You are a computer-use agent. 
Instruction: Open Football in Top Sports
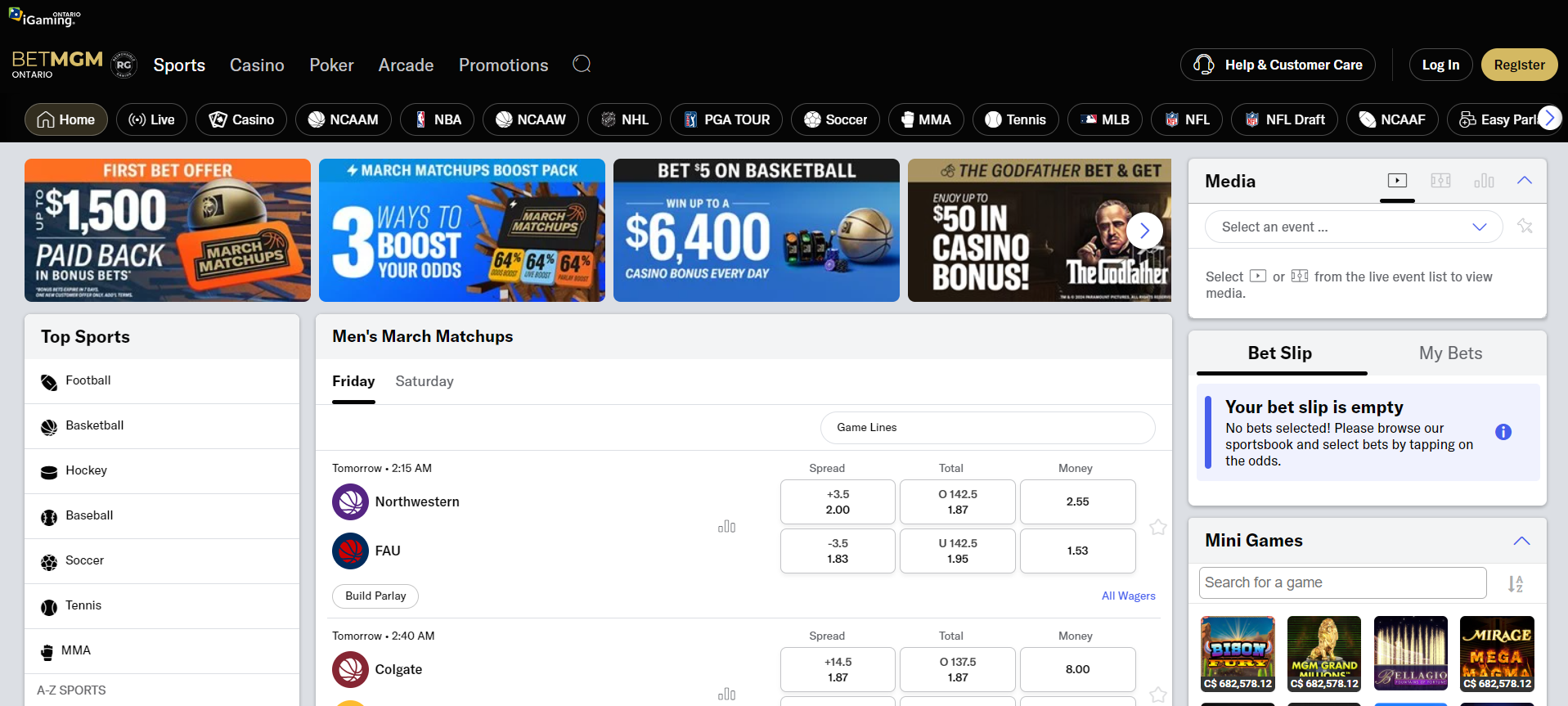pos(162,381)
